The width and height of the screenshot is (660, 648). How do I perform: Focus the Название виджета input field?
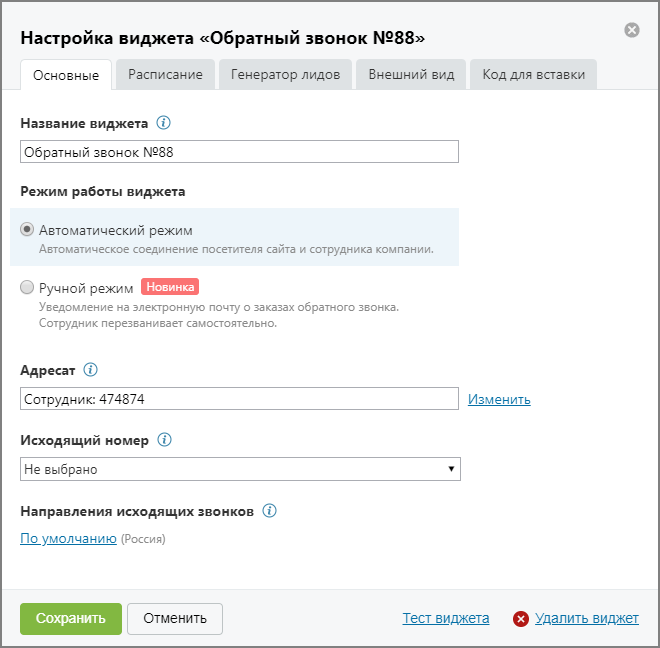pyautogui.click(x=239, y=152)
